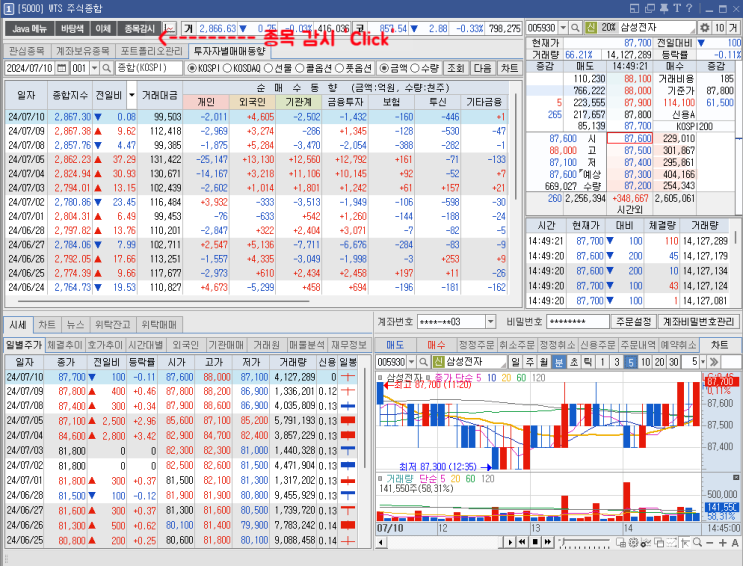This screenshot has height=566, width=743.
Task: Toggle the 일 daily chart period
Action: [x=516, y=362]
